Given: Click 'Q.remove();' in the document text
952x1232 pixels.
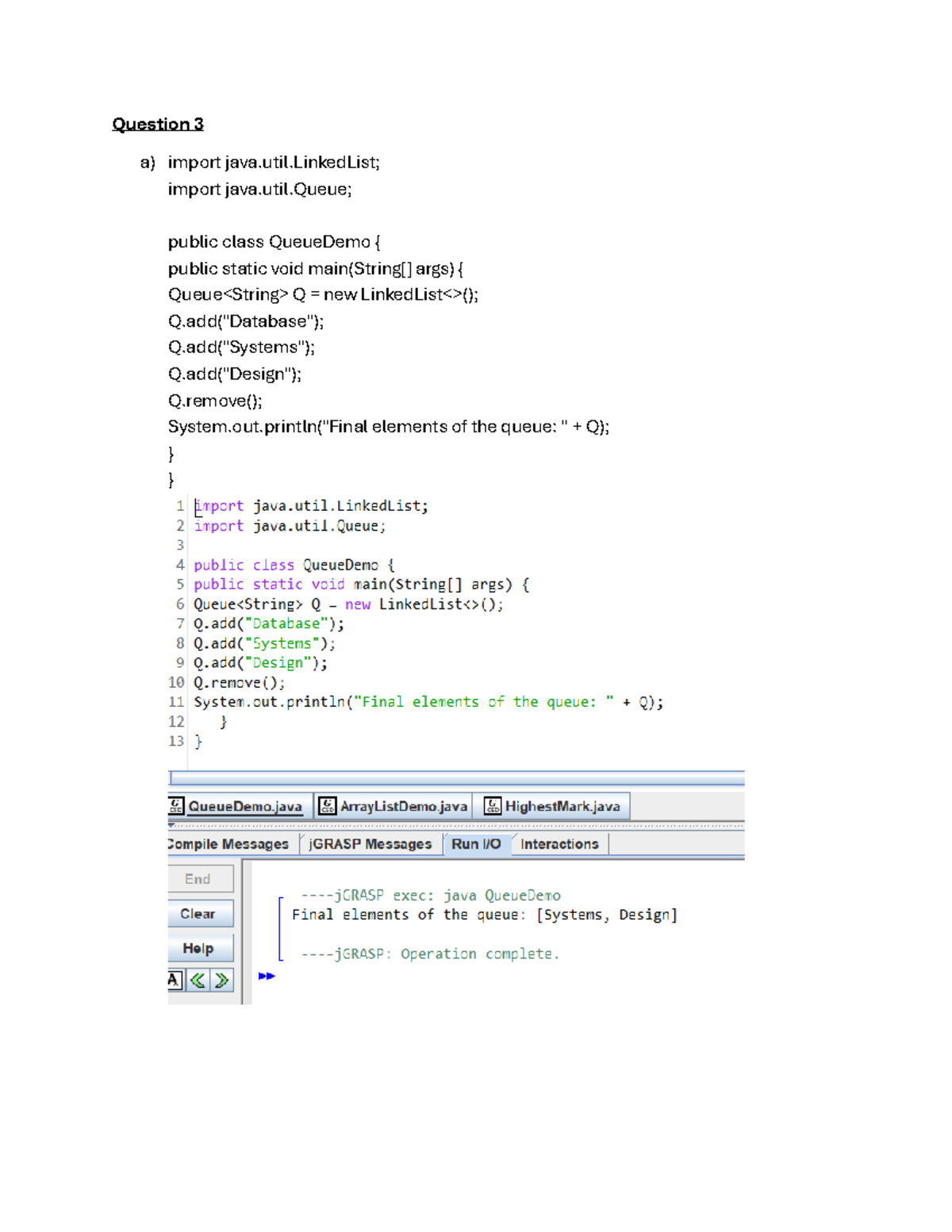Looking at the screenshot, I should [215, 401].
